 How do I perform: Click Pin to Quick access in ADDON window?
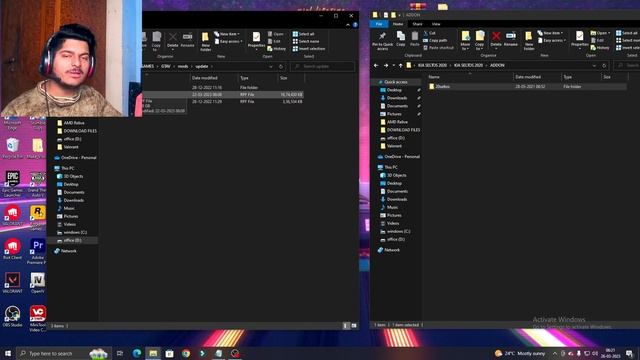tap(382, 40)
